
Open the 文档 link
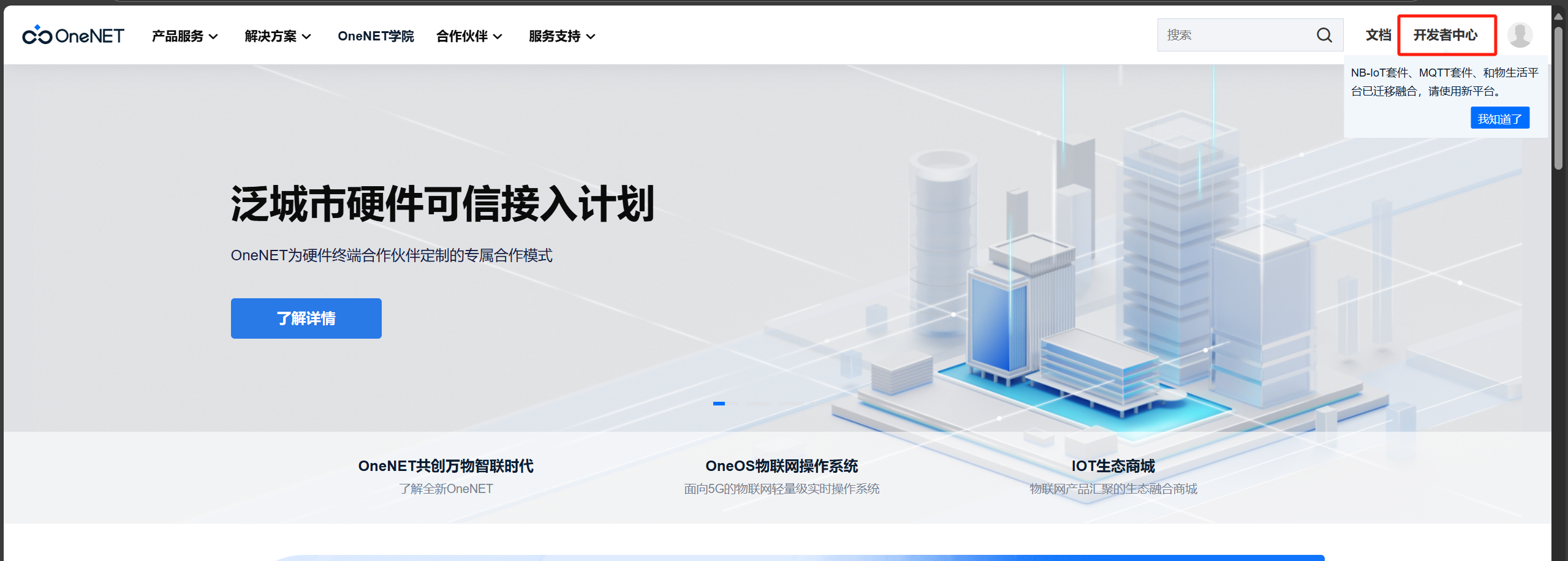click(x=1378, y=35)
